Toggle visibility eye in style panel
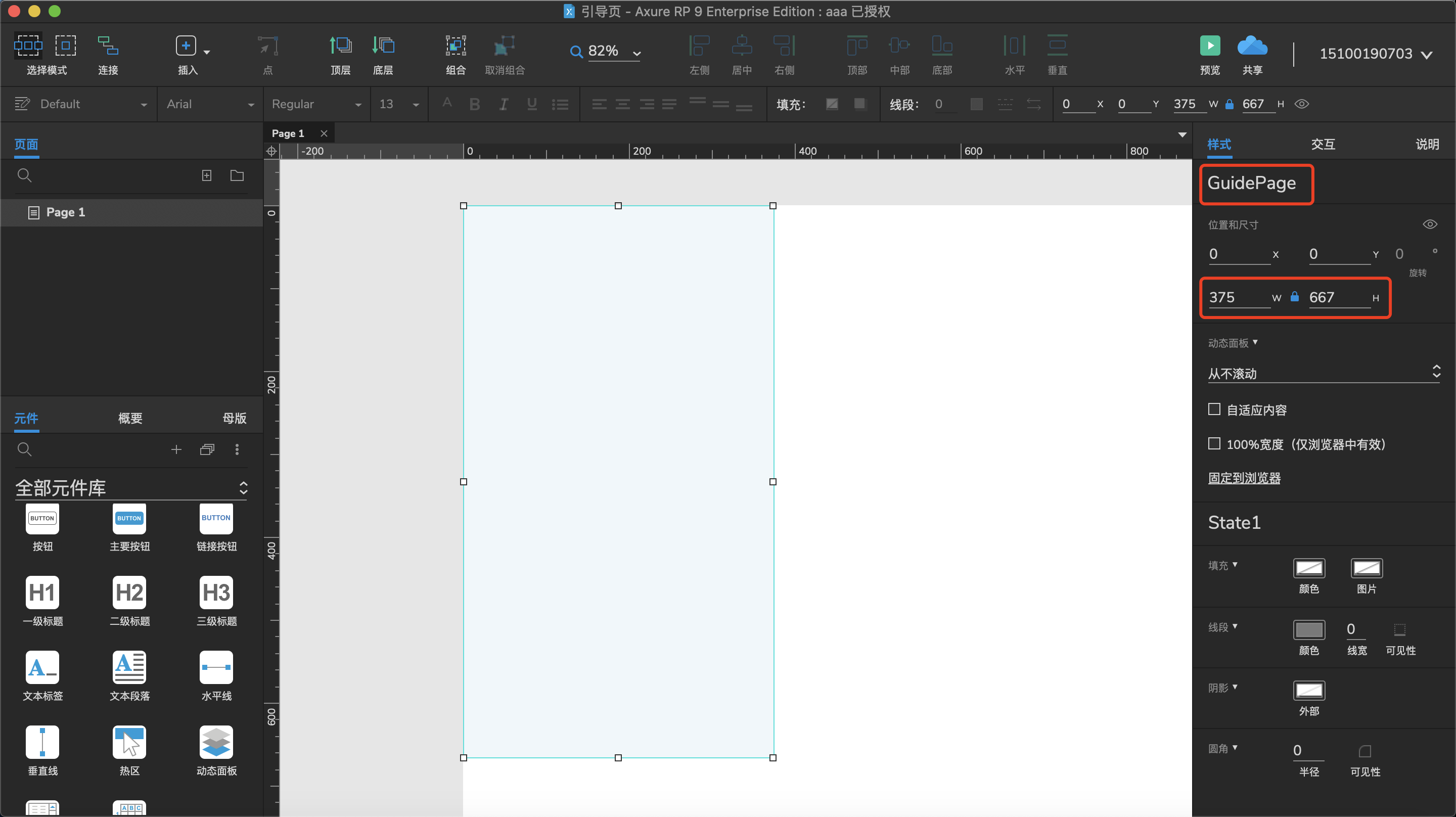 tap(1429, 224)
